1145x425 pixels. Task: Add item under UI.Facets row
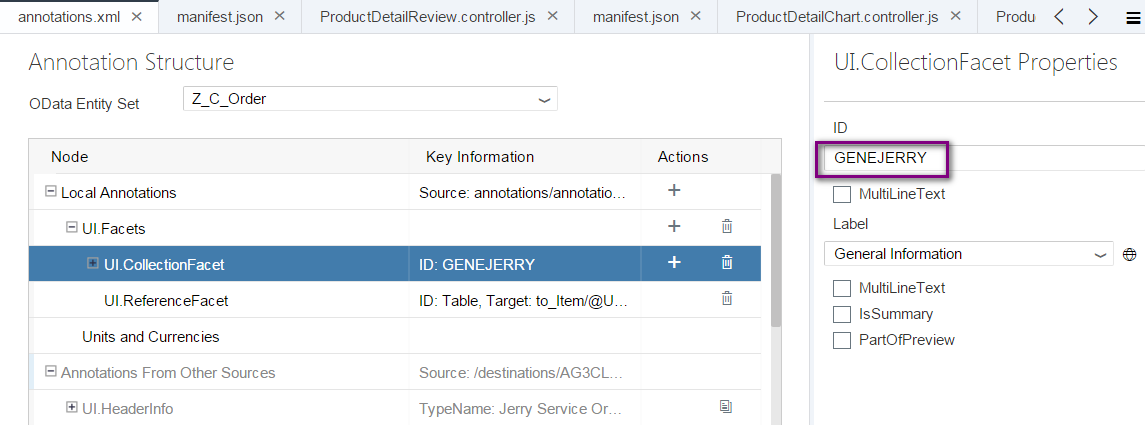tap(674, 226)
